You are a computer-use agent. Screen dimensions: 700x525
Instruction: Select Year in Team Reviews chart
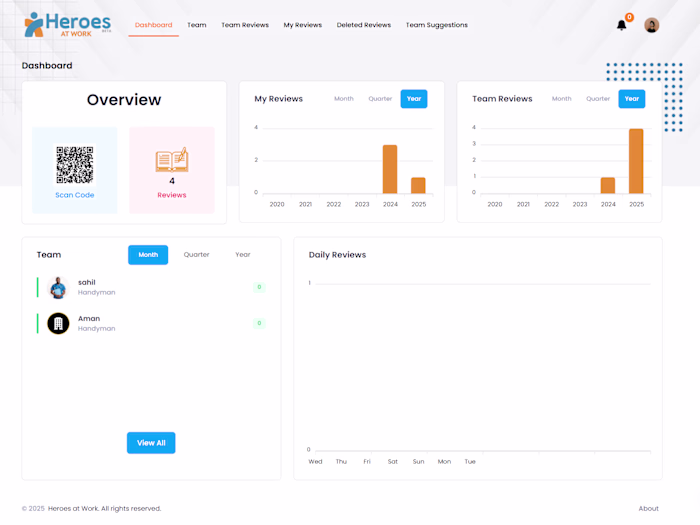coord(632,99)
